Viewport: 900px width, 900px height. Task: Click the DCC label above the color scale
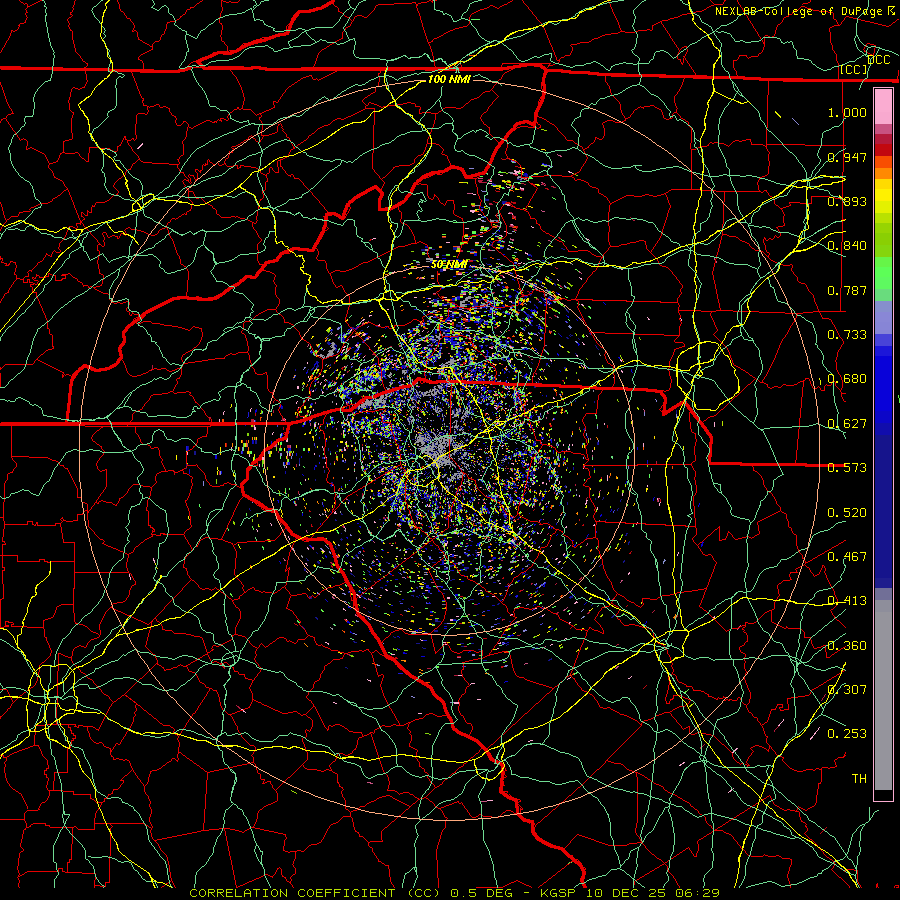(x=878, y=60)
